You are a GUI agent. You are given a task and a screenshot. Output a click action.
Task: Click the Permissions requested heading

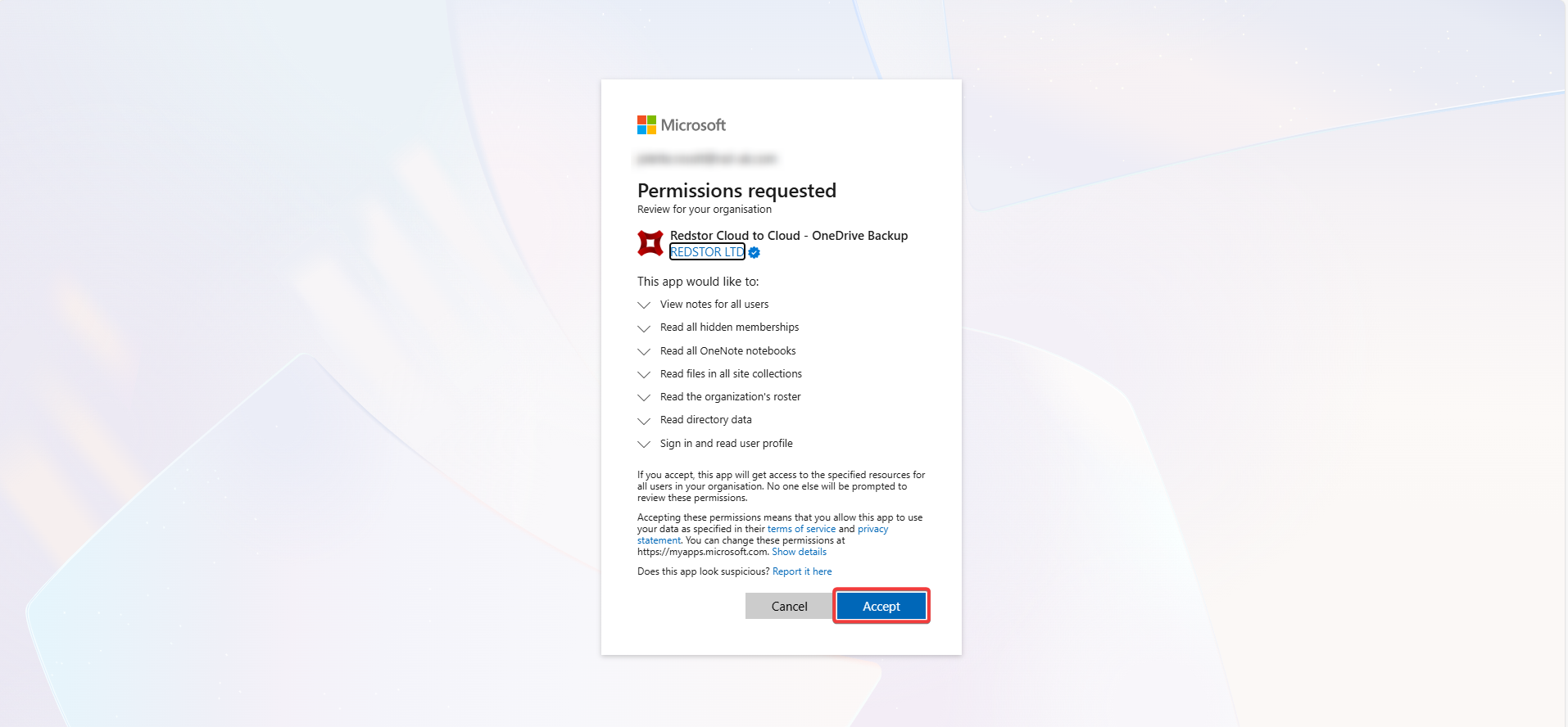736,191
